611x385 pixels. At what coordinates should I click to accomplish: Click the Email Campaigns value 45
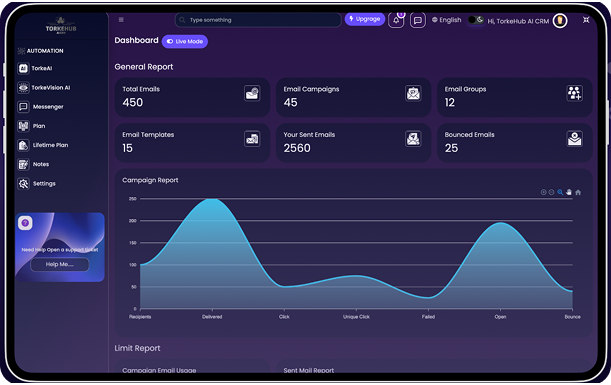click(x=290, y=102)
